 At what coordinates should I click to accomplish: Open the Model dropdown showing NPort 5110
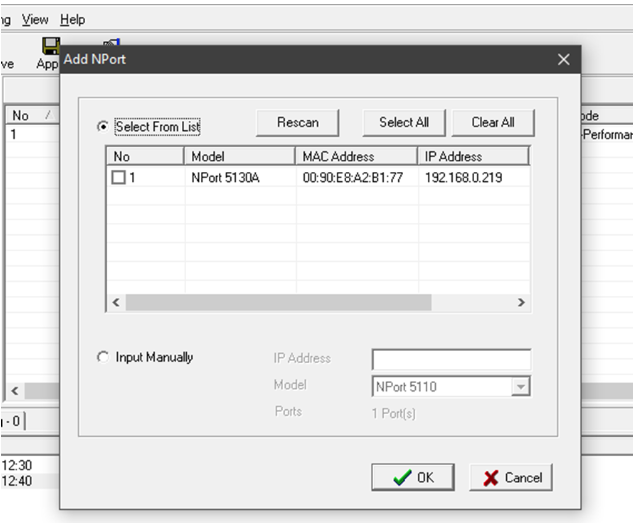click(520, 386)
